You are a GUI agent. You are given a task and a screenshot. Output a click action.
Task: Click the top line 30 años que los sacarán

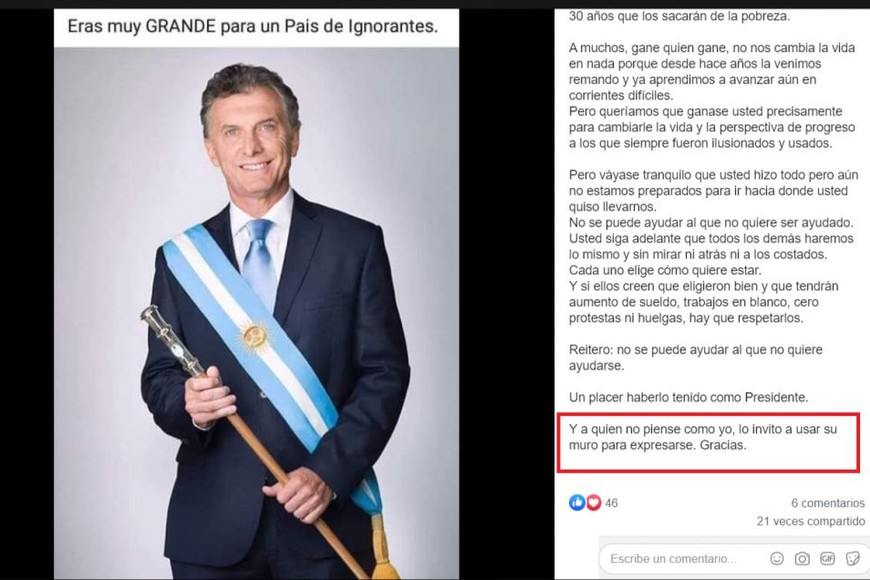pyautogui.click(x=679, y=16)
